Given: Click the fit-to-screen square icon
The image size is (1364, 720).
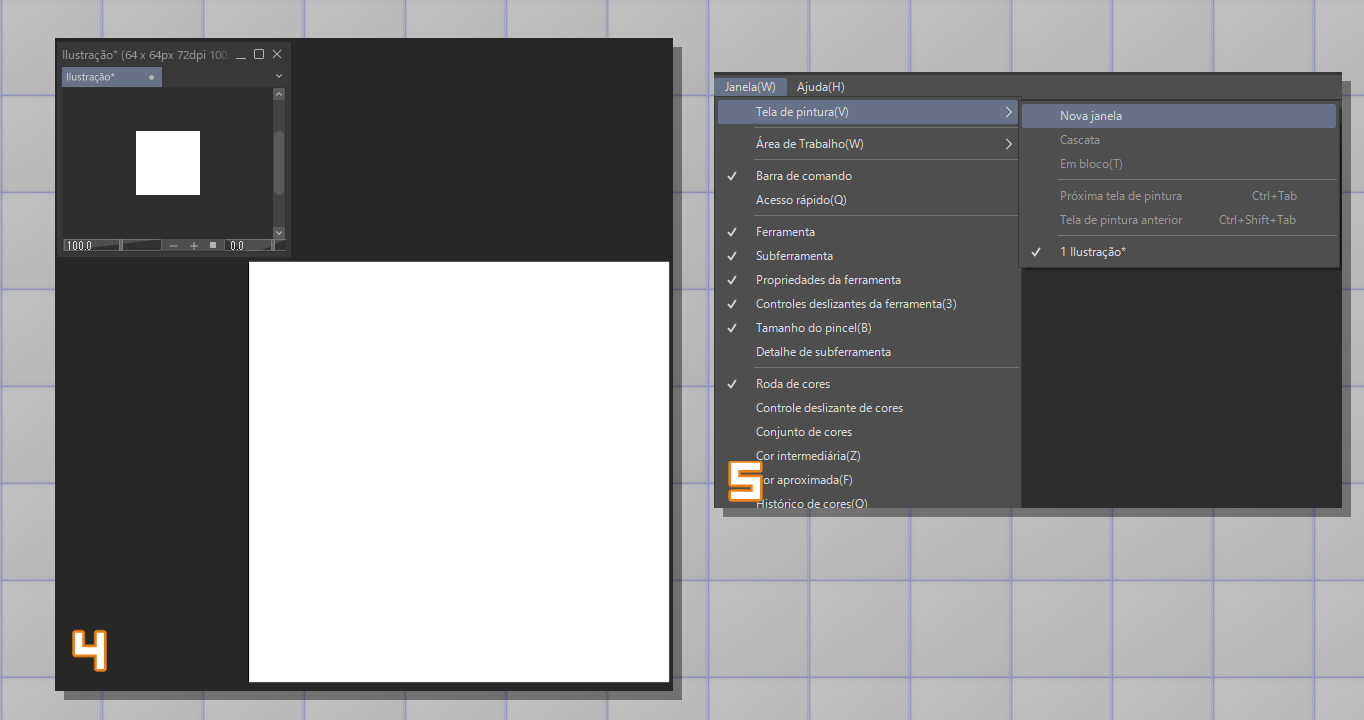Looking at the screenshot, I should click(212, 245).
